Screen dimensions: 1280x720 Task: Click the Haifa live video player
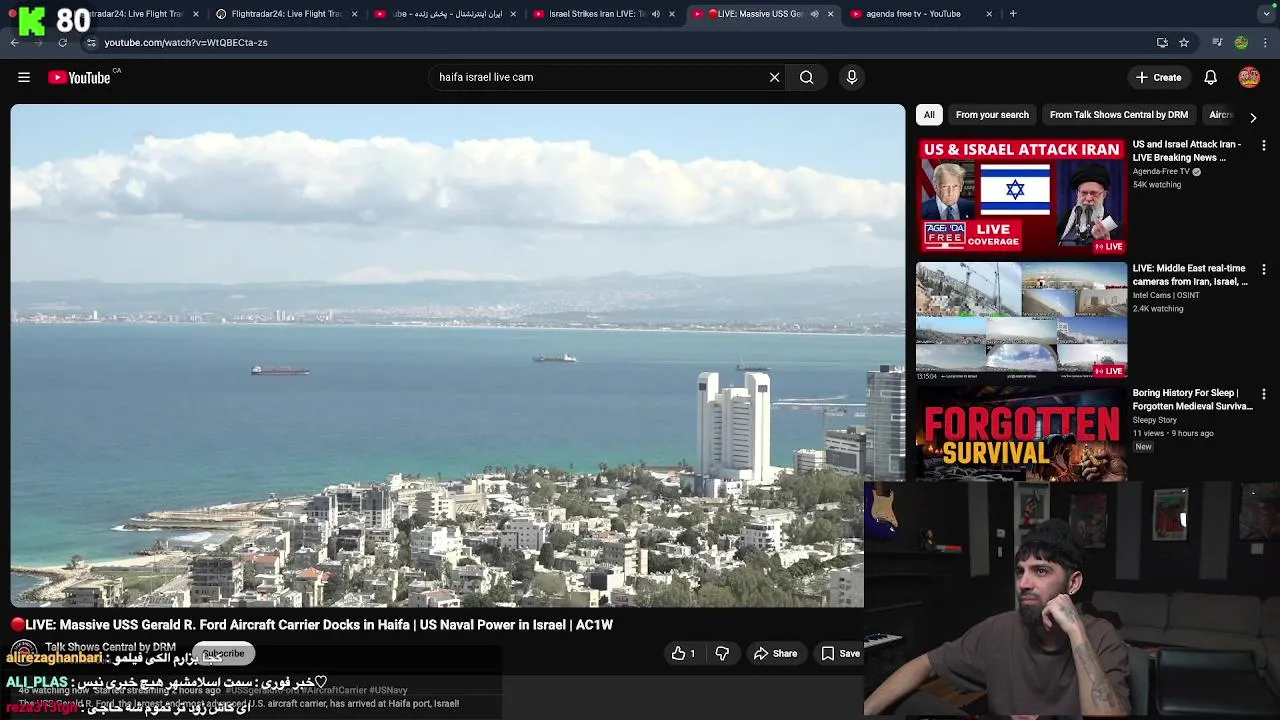(x=457, y=355)
